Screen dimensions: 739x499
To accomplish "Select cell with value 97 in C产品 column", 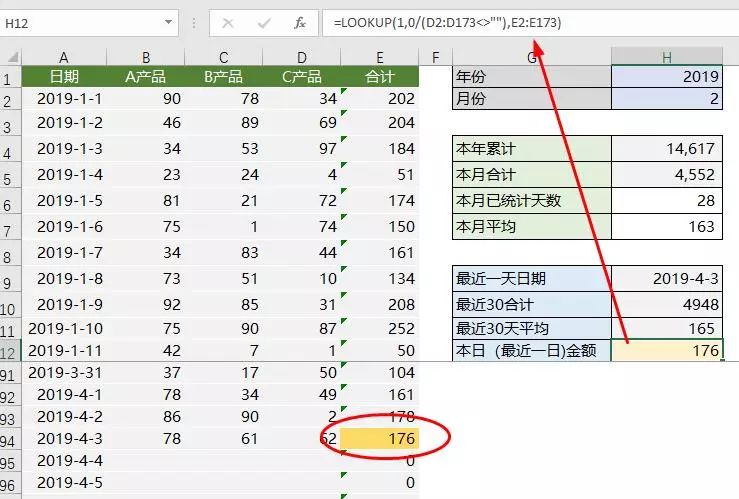I will [302, 149].
